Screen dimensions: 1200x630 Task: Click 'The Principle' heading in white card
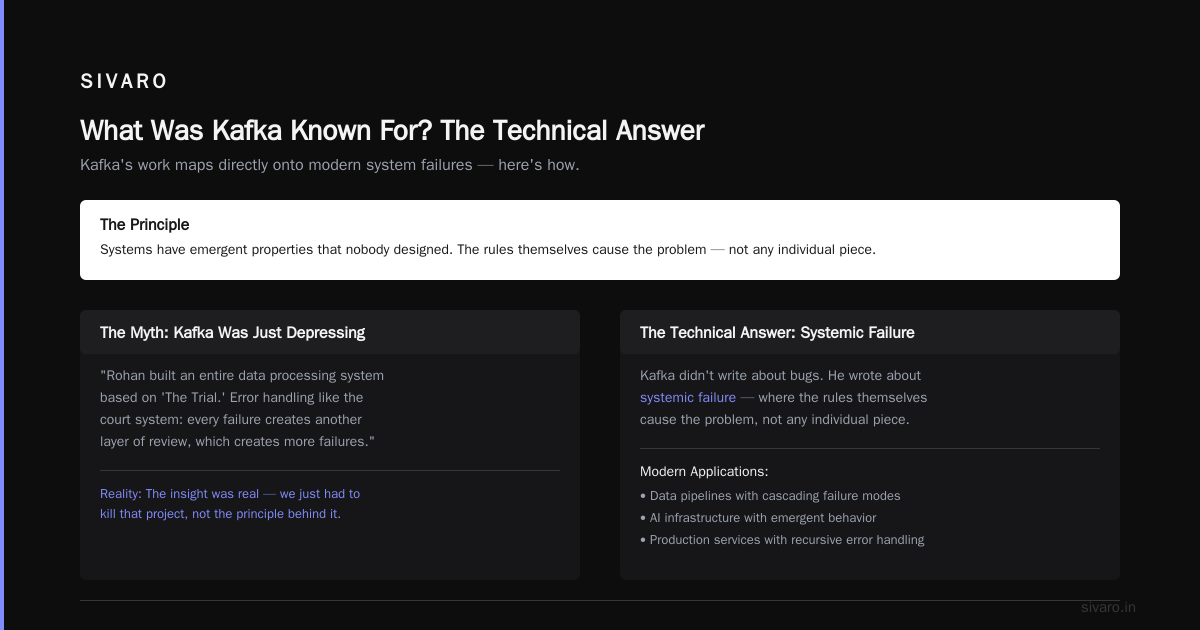tap(145, 225)
